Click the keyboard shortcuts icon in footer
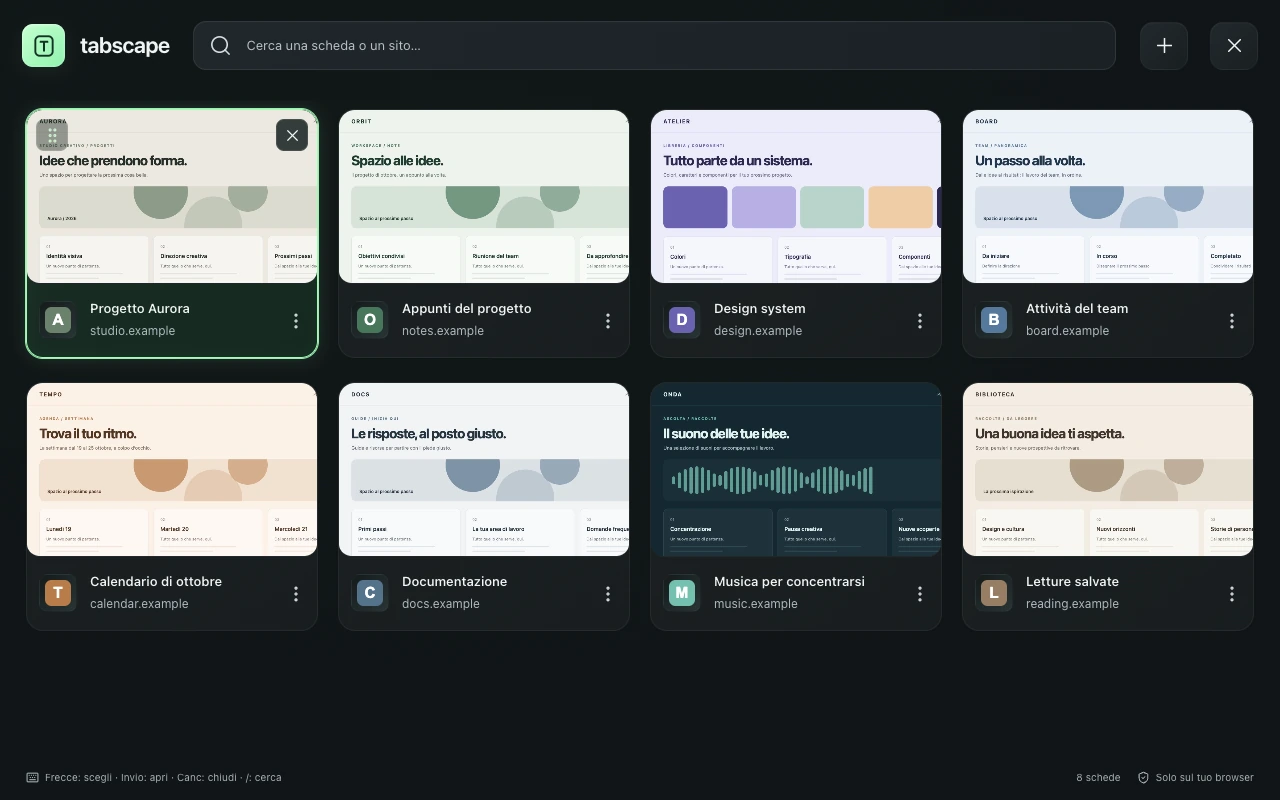This screenshot has width=1280, height=800. 33,777
